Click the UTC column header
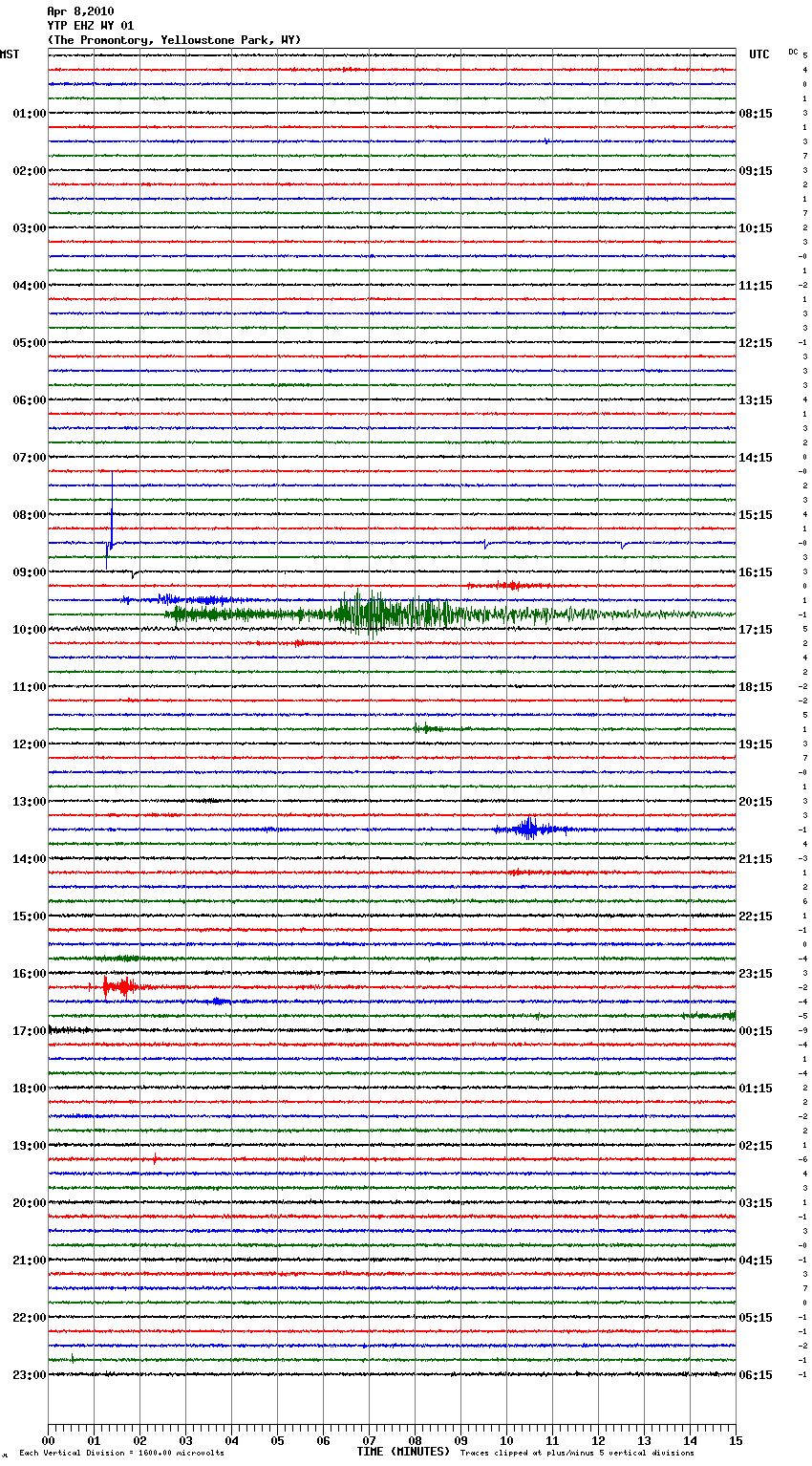This screenshot has width=812, height=1466. coord(759,54)
